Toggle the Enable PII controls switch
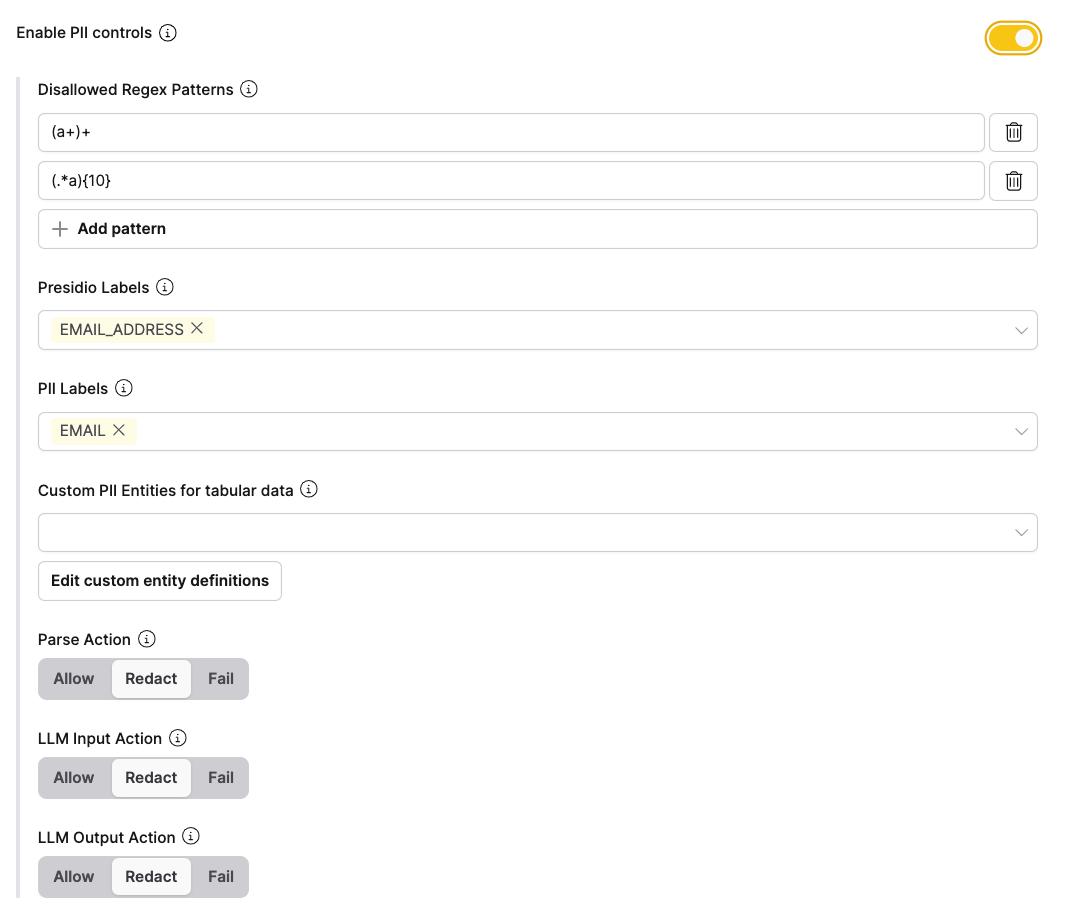This screenshot has width=1072, height=917. (1013, 38)
